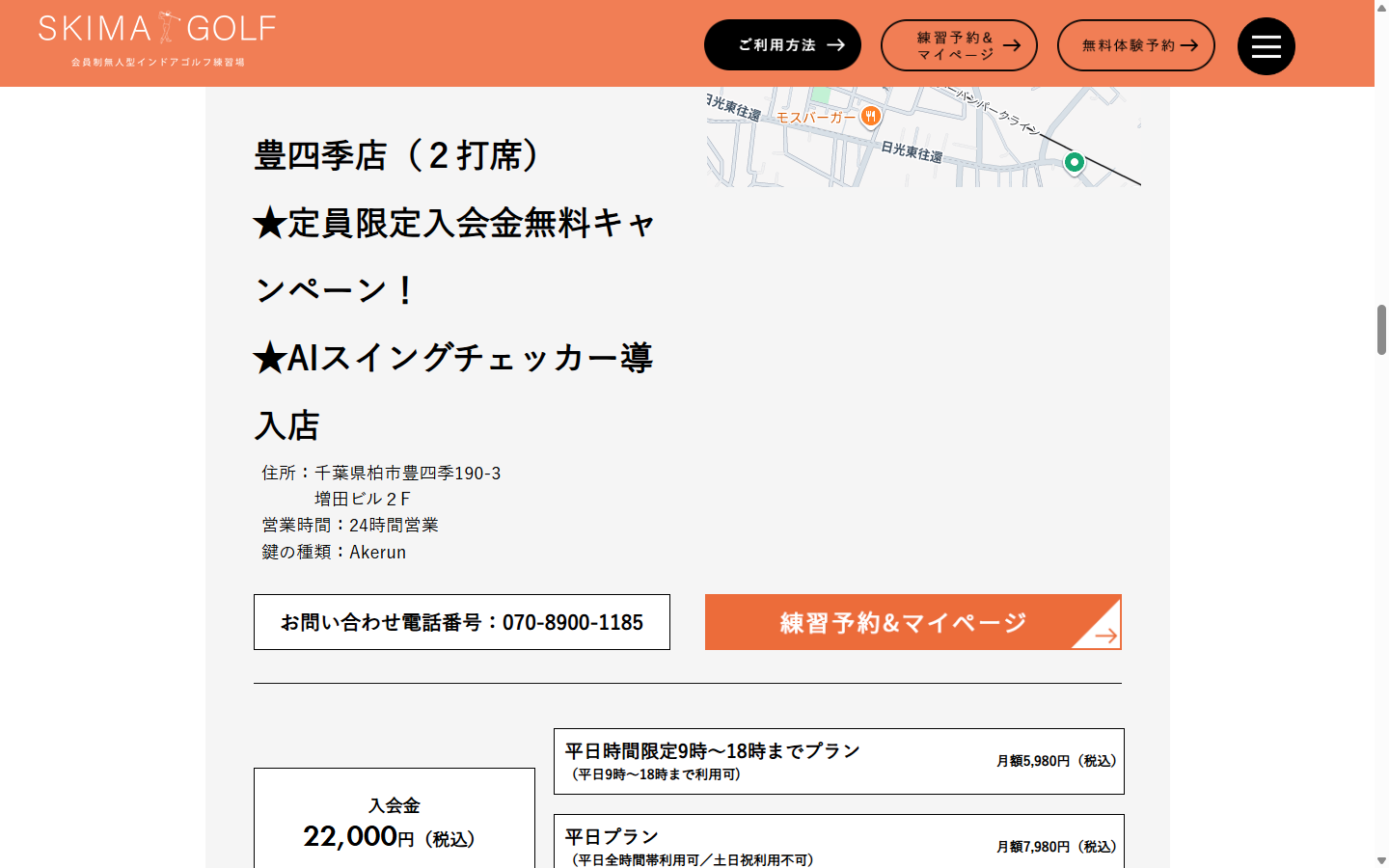Screen dimensions: 1389x868
Task: Click the orange 練習予約&マイページ banner button
Action: pyautogui.click(x=912, y=622)
